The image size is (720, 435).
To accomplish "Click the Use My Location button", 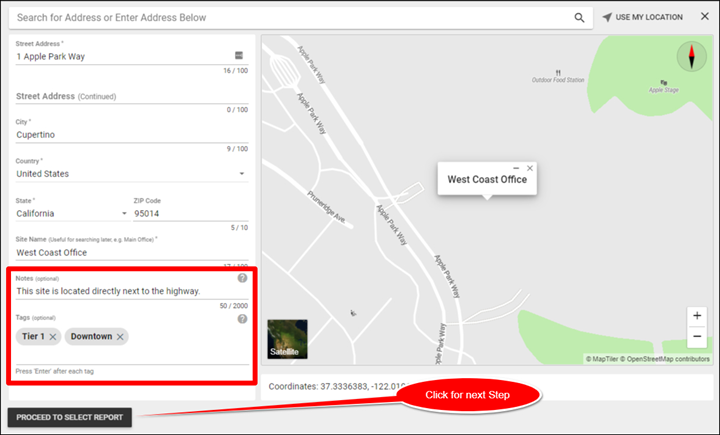I will tap(642, 17).
